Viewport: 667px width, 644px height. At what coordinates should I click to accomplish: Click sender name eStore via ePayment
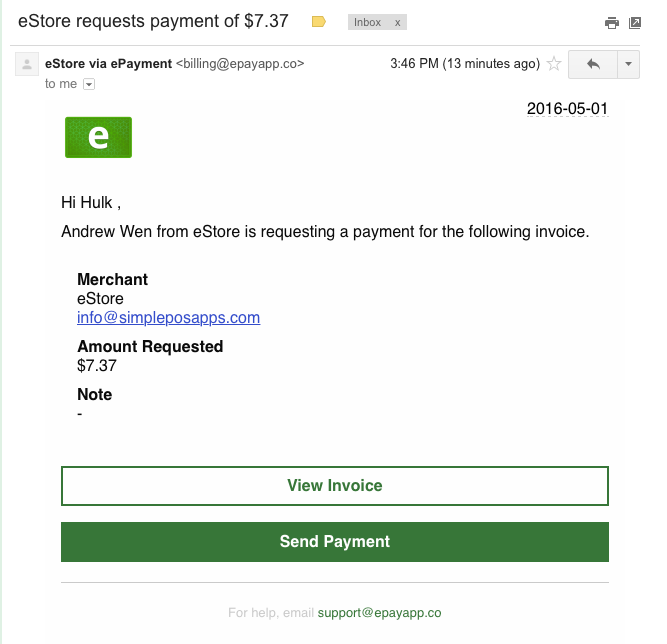point(108,64)
